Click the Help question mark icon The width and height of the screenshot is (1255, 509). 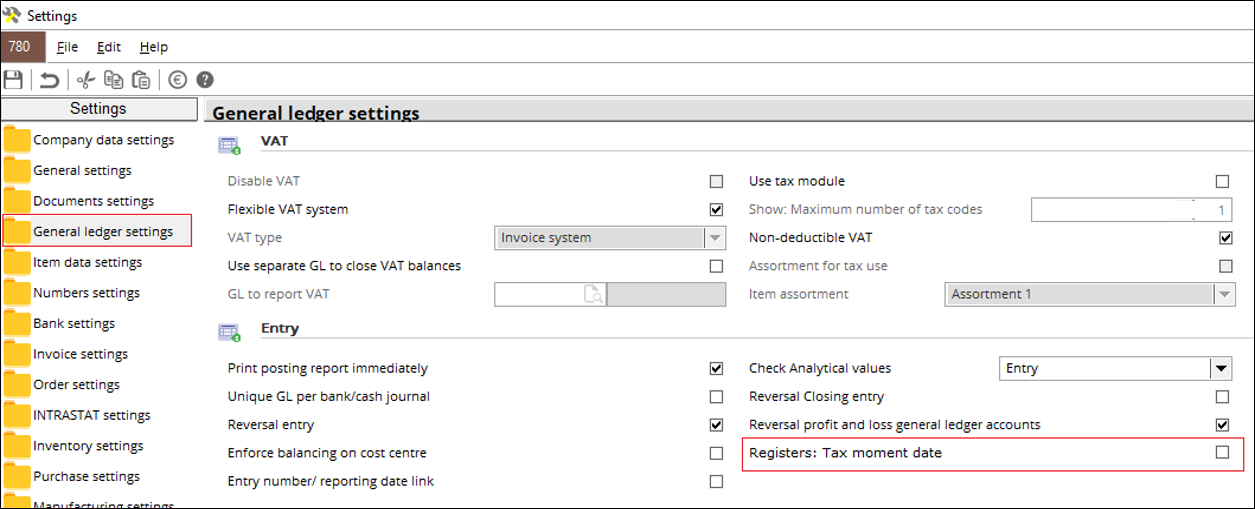(x=205, y=80)
